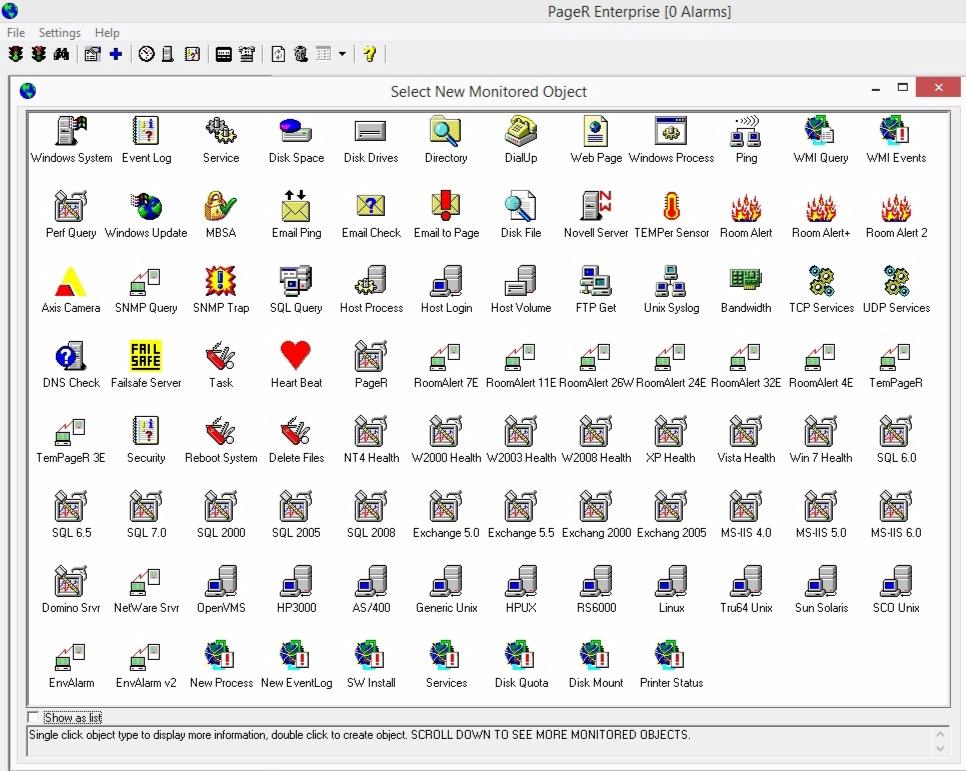Click the clock icon in the toolbar
Image resolution: width=966 pixels, height=771 pixels.
(x=146, y=54)
